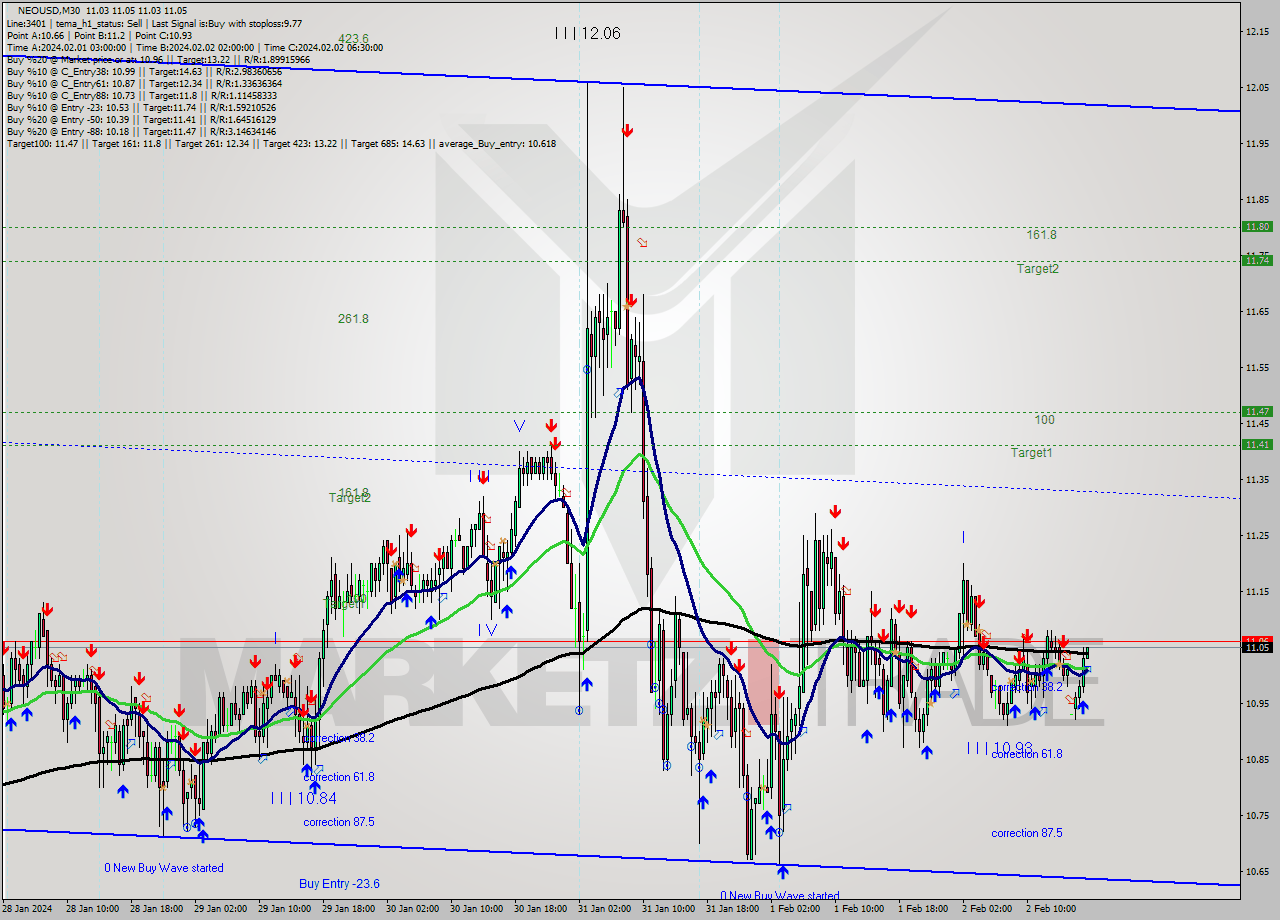Viewport: 1280px width, 920px height.
Task: Click the '30 Jan 18:00' time axis label
Action: [543, 909]
